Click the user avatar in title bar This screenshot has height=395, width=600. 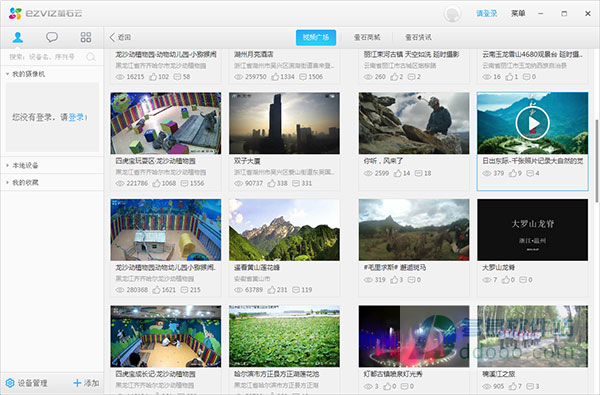(452, 14)
